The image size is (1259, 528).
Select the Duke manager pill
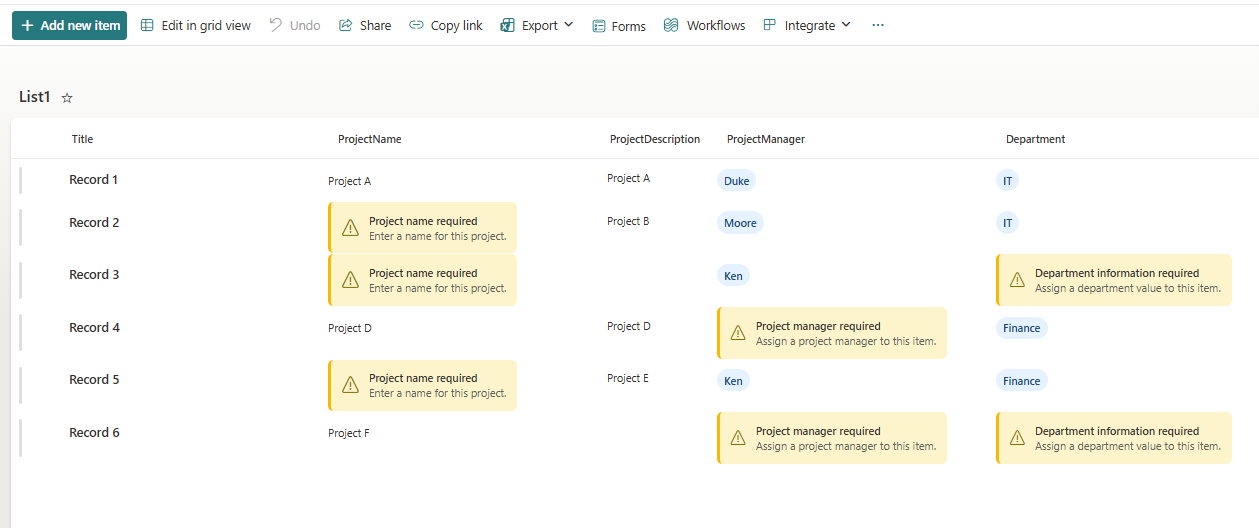(x=737, y=181)
